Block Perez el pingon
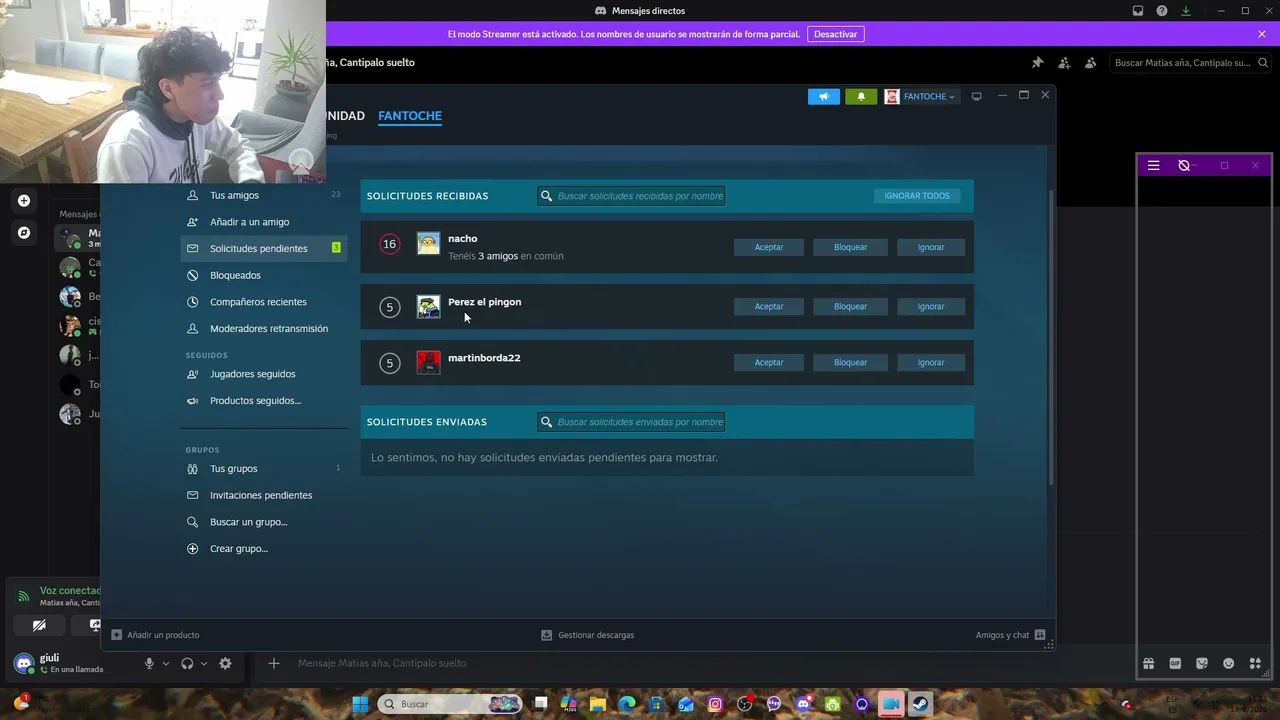This screenshot has width=1280, height=720. (850, 307)
